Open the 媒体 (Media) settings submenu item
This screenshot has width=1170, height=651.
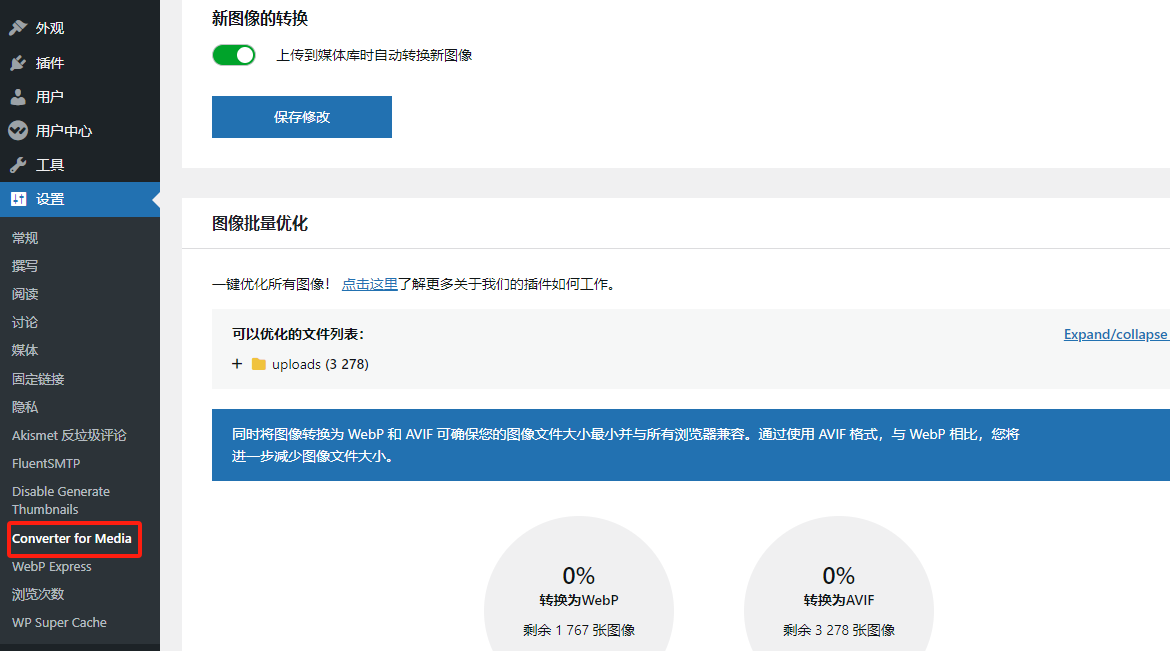[24, 350]
